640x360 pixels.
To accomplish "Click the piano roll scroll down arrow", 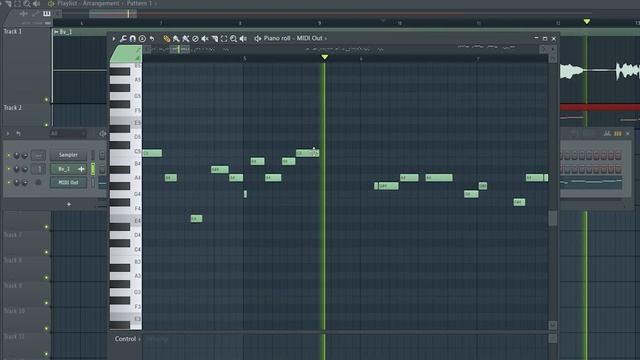I will 553,325.
